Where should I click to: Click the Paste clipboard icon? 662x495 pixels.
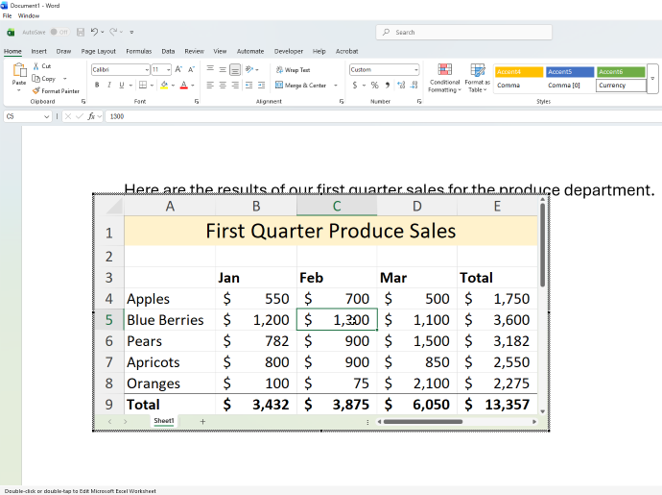(19, 70)
